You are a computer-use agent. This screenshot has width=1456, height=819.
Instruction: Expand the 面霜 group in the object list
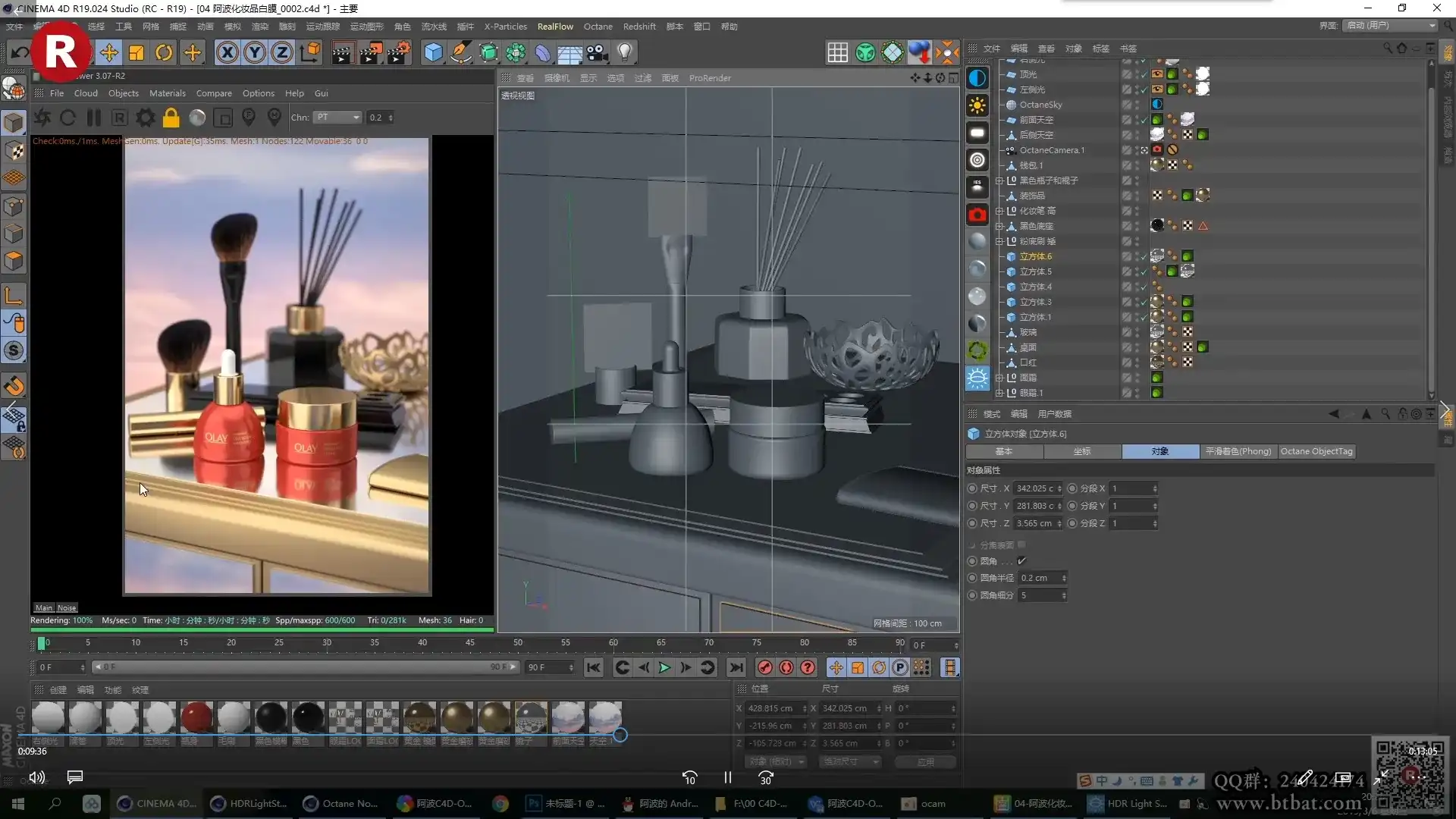pyautogui.click(x=999, y=377)
